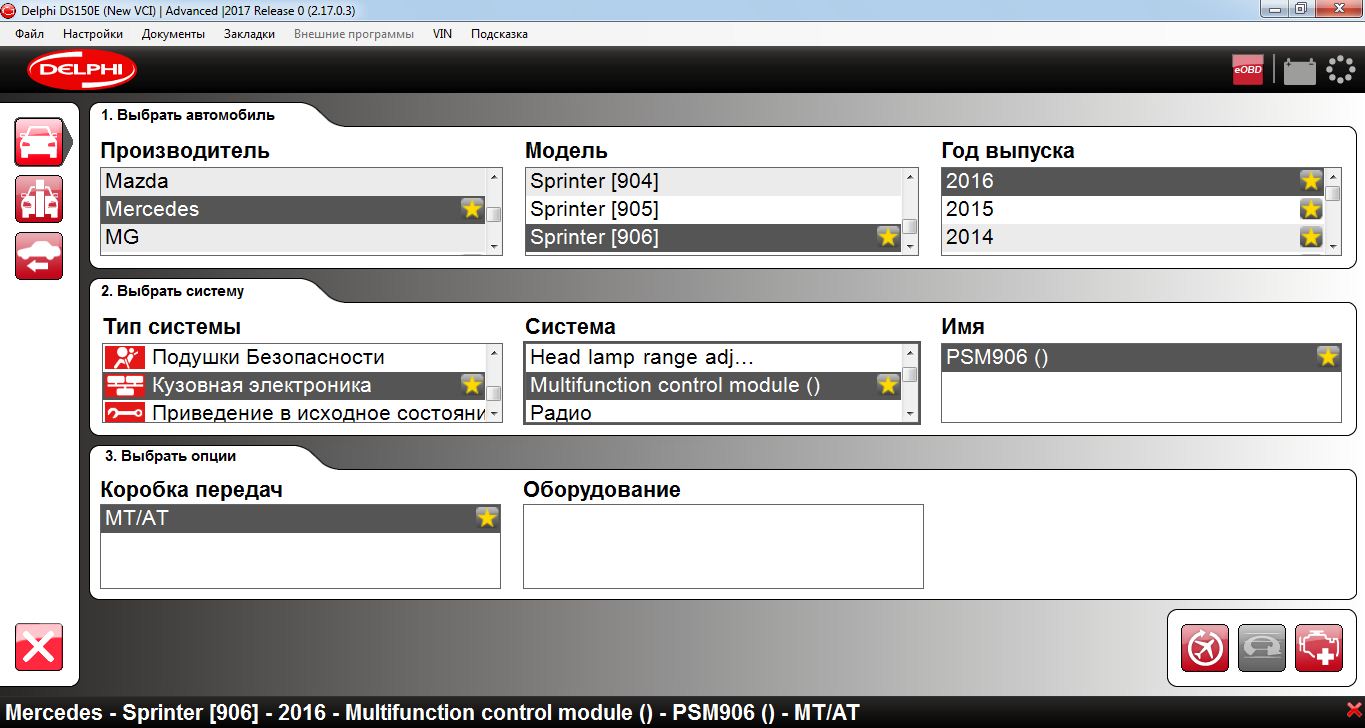Open the Файл menu
1365x728 pixels.
(30, 34)
